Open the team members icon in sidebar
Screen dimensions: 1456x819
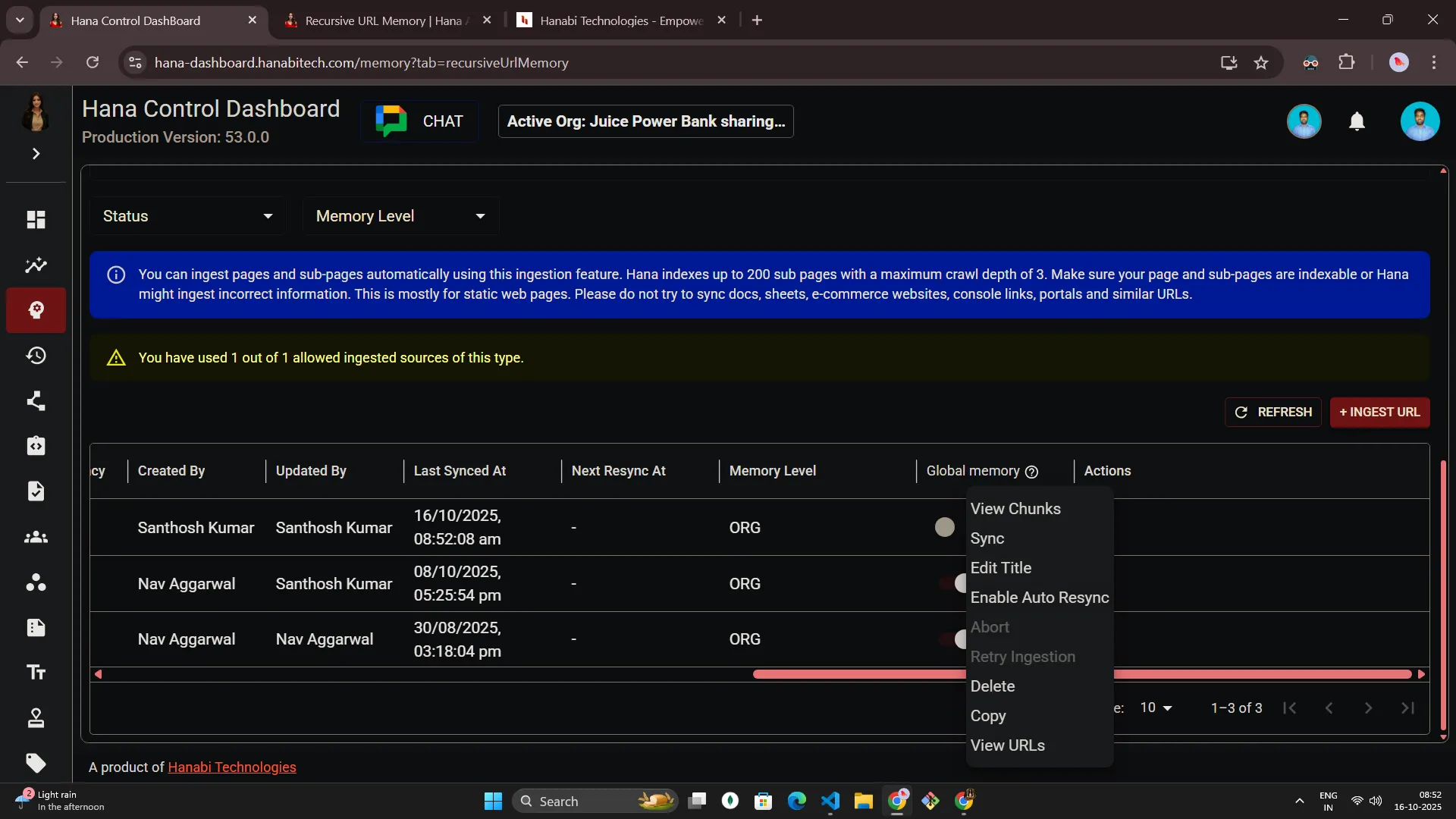(36, 538)
